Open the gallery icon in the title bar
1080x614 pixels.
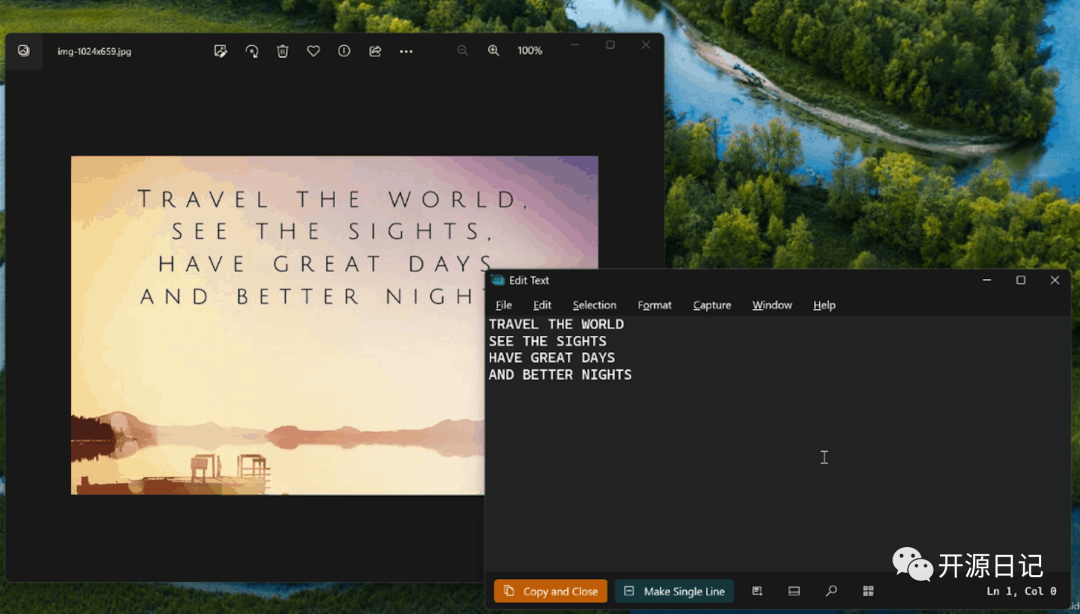pyautogui.click(x=24, y=50)
